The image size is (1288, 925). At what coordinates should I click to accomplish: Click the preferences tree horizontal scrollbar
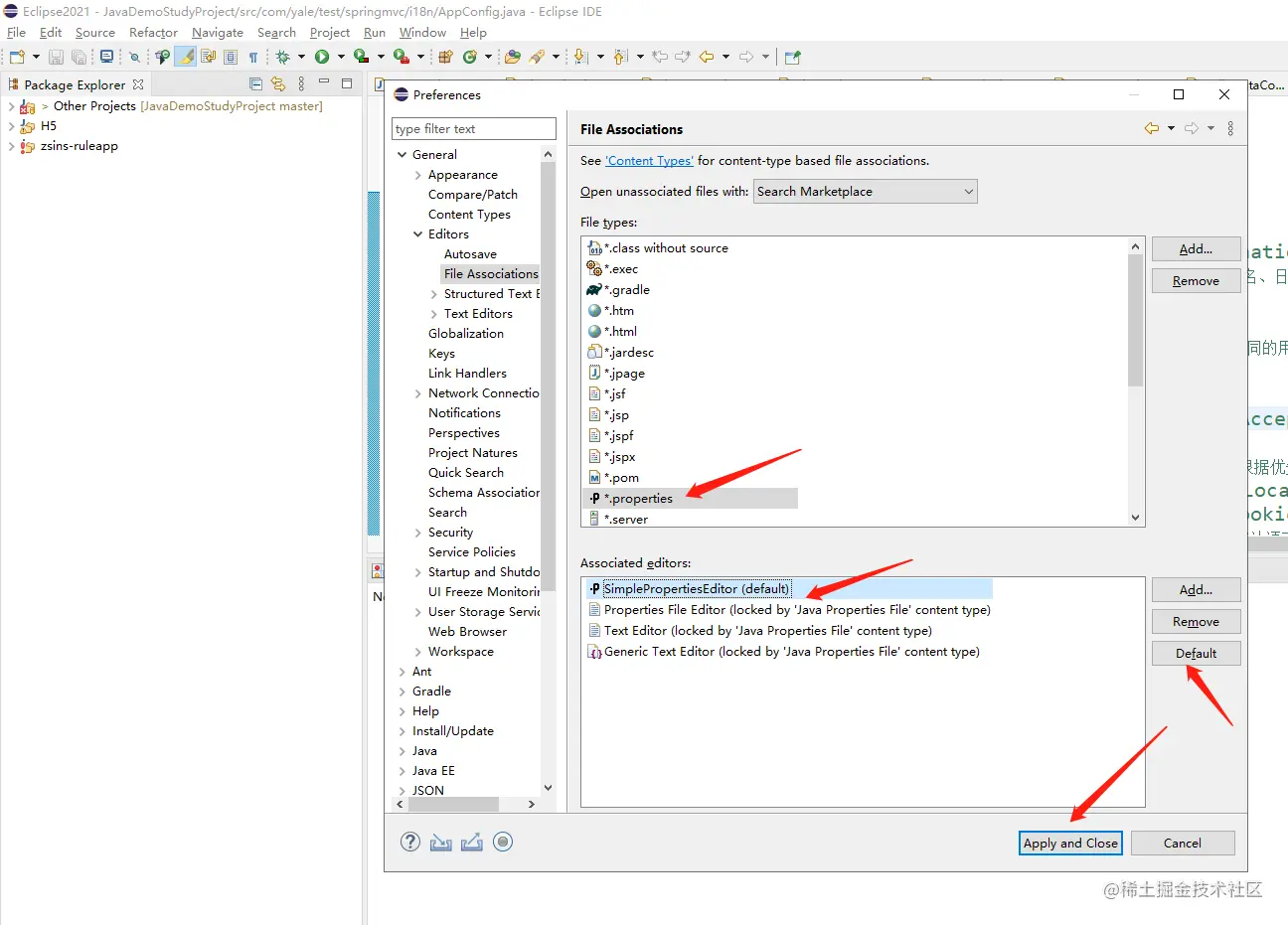[x=466, y=804]
